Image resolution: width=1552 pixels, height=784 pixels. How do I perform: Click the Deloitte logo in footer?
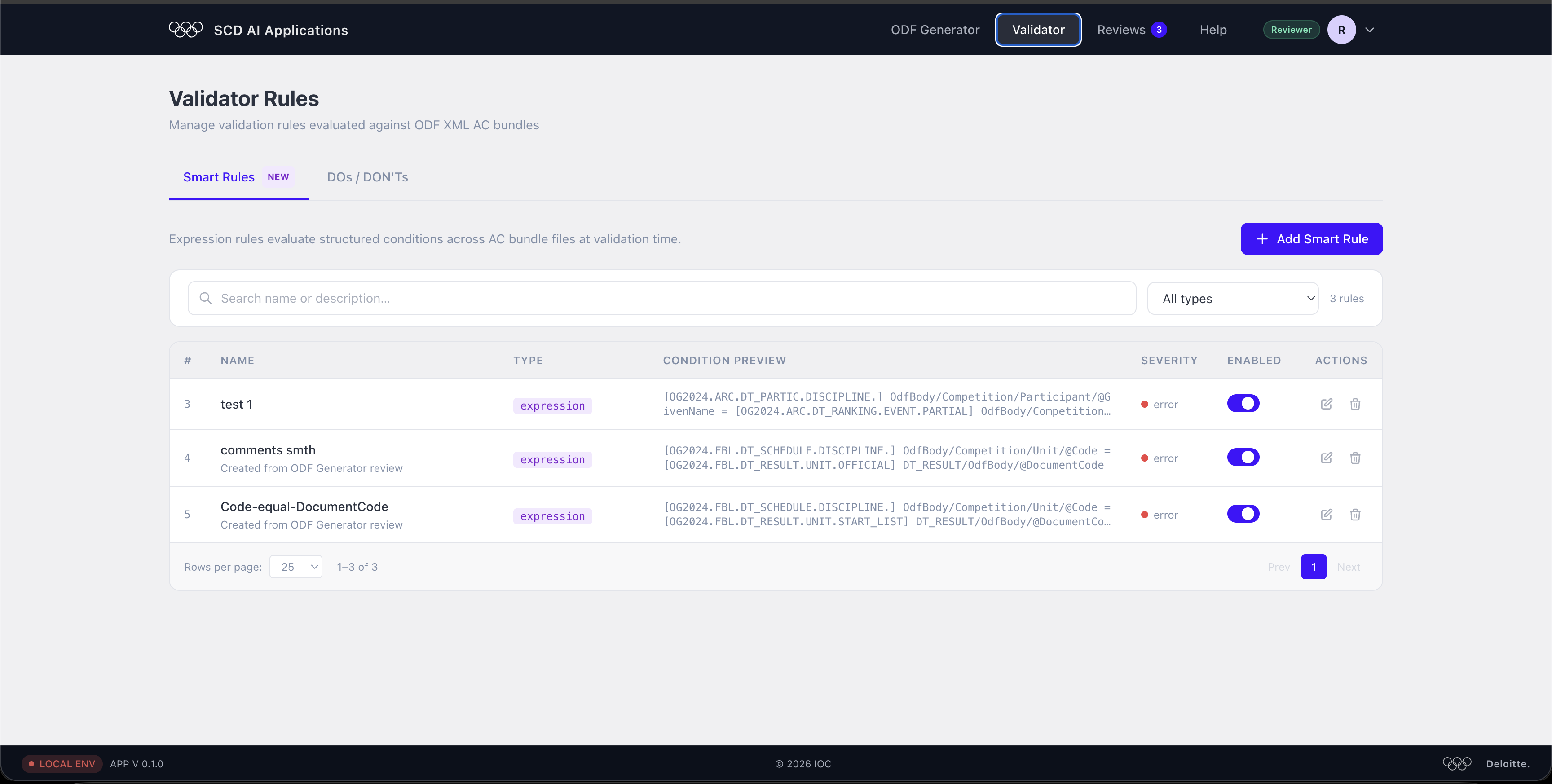1508,763
